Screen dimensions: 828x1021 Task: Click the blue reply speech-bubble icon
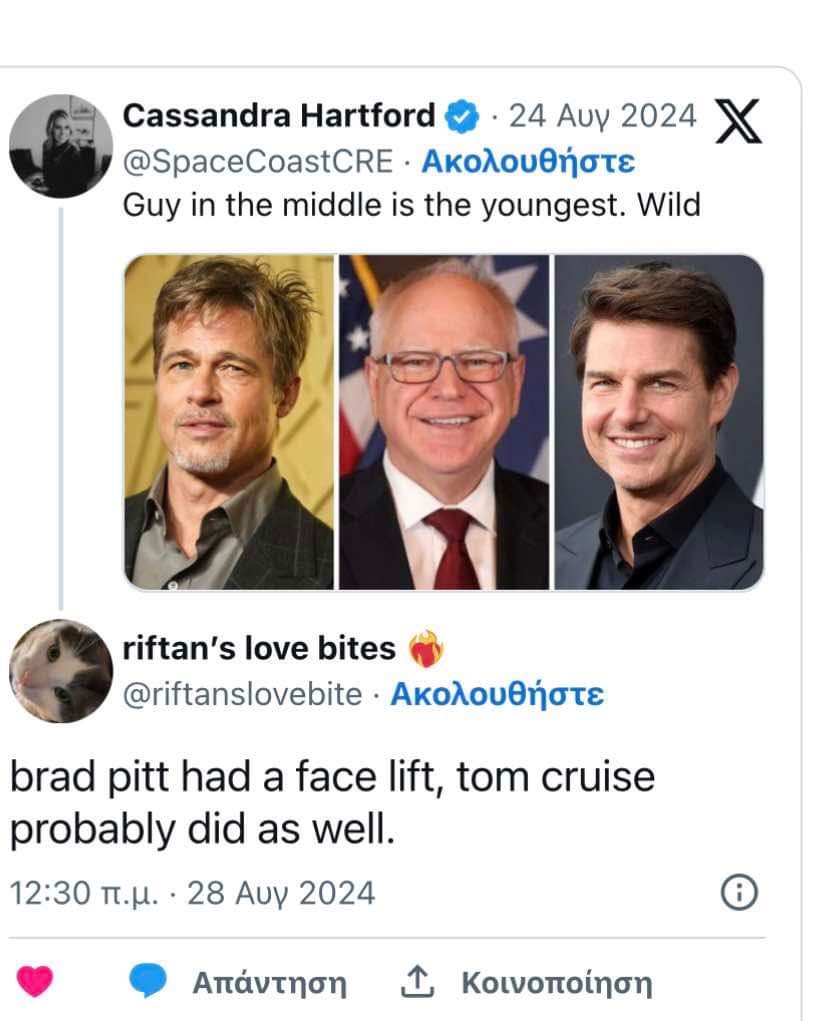pos(149,982)
